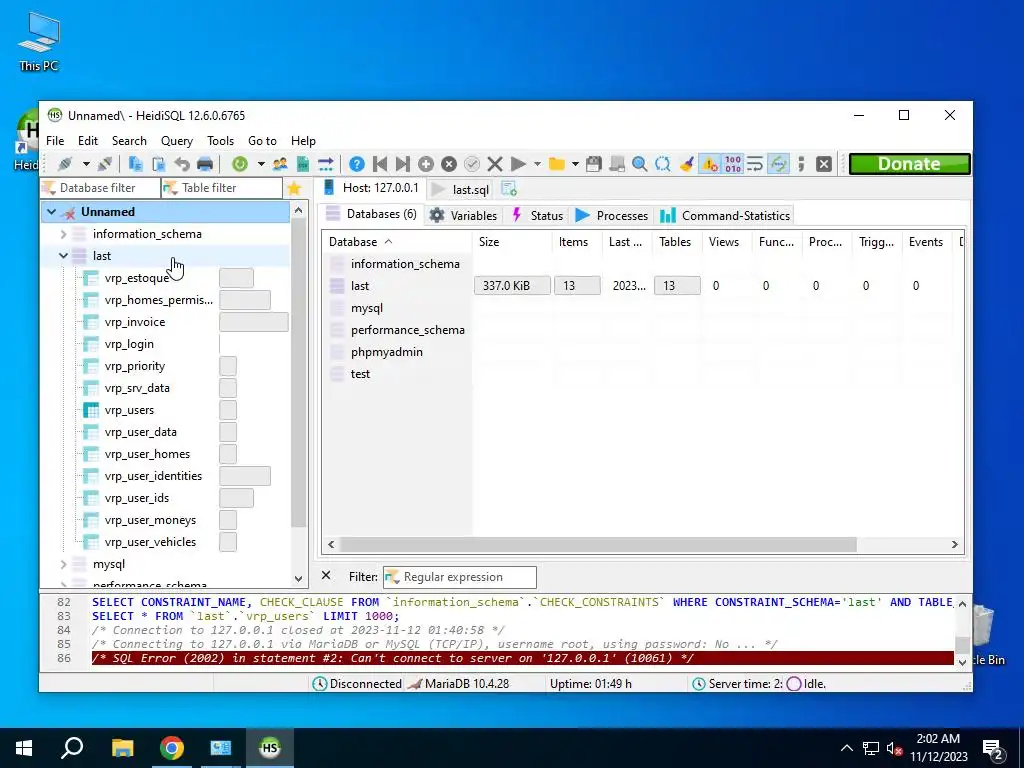Click the Run query play icon
This screenshot has width=1024, height=768.
click(x=518, y=164)
